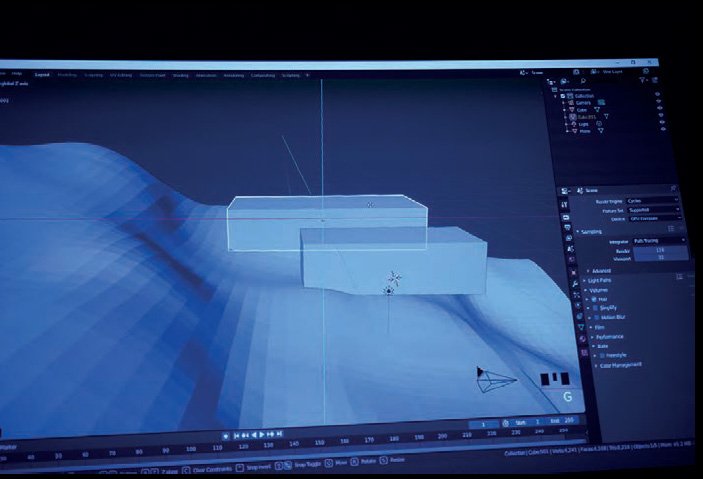Select the Cube.001 object in outliner
This screenshot has height=479, width=703.
(587, 117)
